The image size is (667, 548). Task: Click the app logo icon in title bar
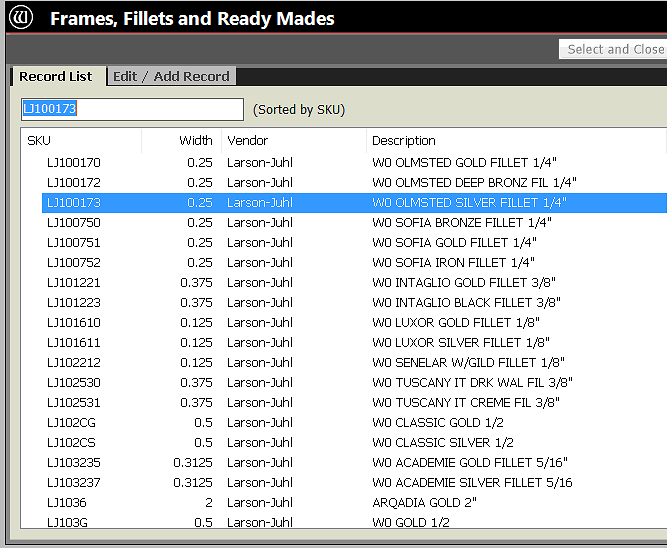pyautogui.click(x=22, y=18)
